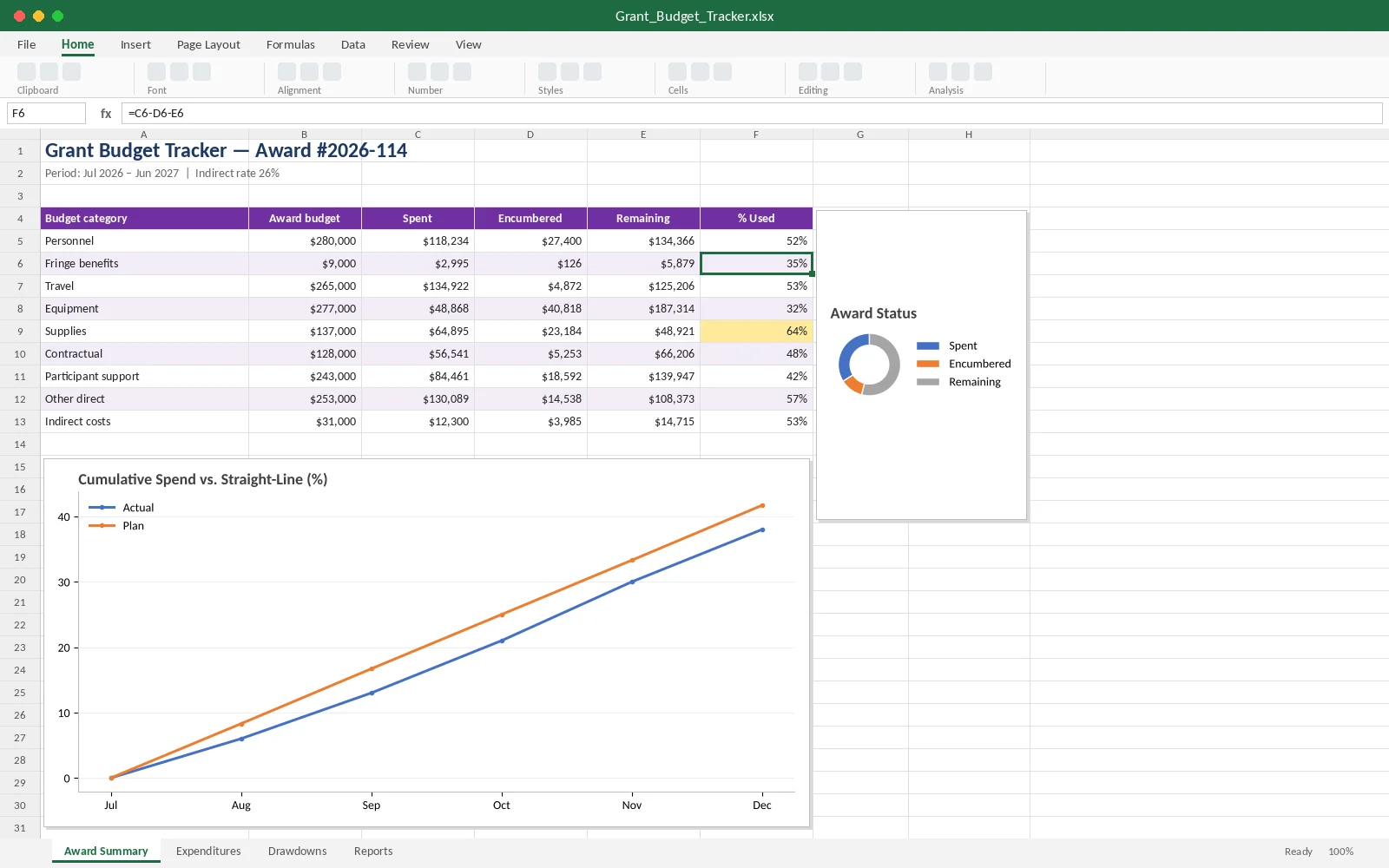The image size is (1389, 868).
Task: Open the Expenditures sheet tab
Action: 208,851
